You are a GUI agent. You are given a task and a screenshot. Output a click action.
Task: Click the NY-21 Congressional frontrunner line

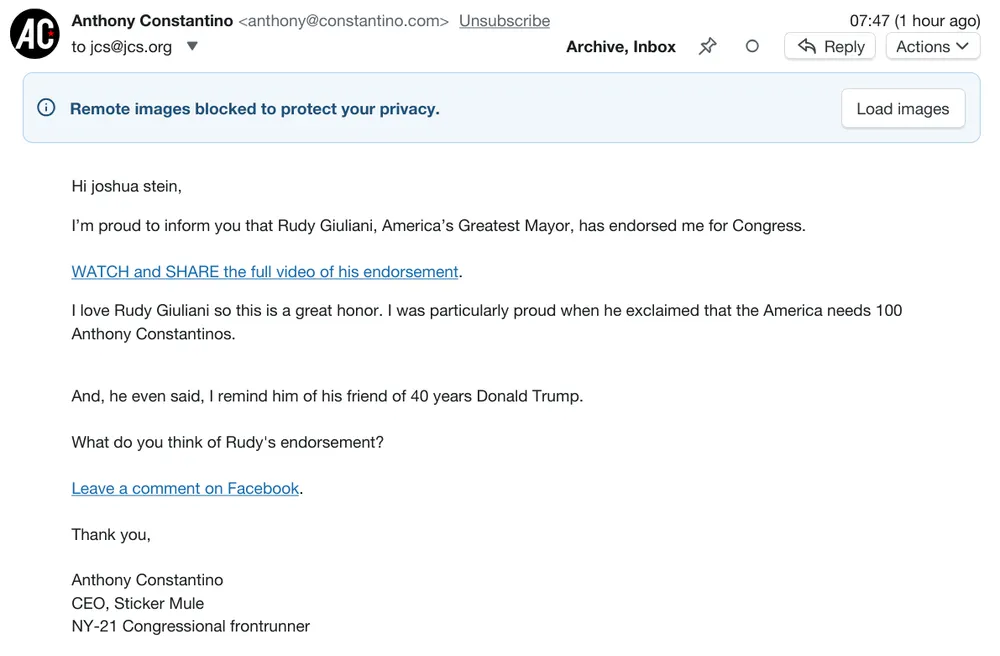[x=190, y=626]
